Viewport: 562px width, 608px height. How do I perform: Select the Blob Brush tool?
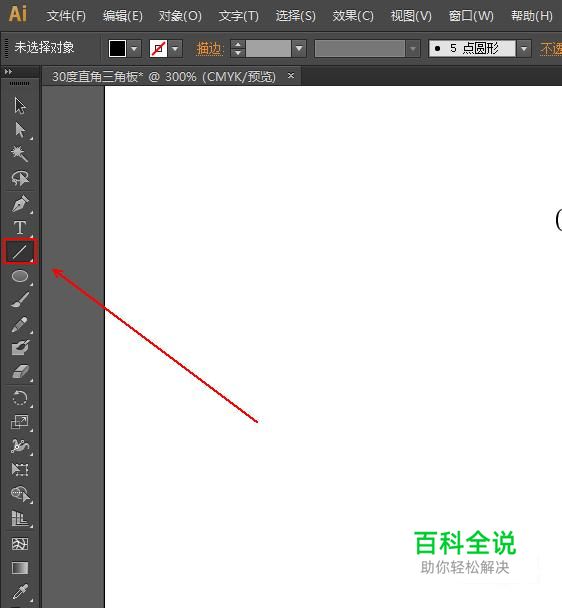point(20,348)
